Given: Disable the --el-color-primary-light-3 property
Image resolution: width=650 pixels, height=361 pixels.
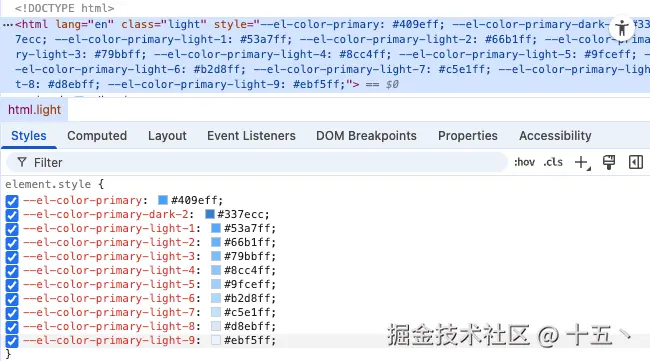Looking at the screenshot, I should click(x=12, y=257).
